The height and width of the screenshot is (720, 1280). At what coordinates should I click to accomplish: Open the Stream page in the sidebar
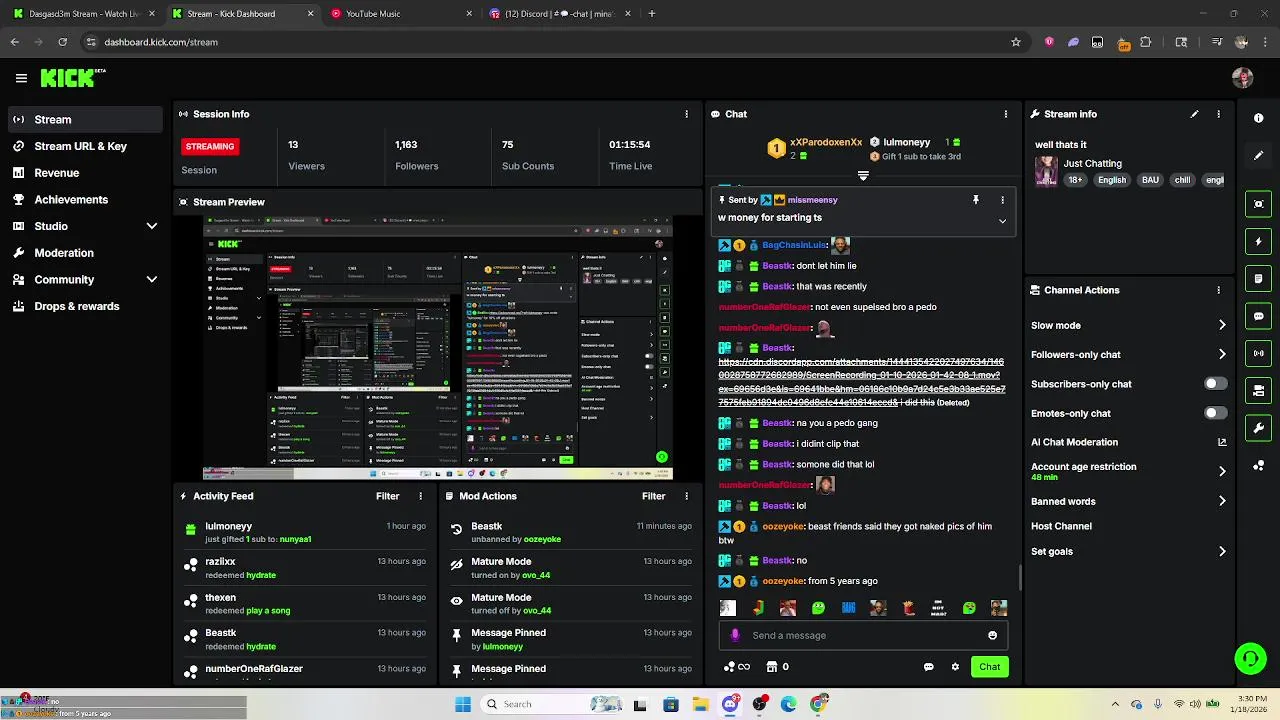tap(85, 119)
